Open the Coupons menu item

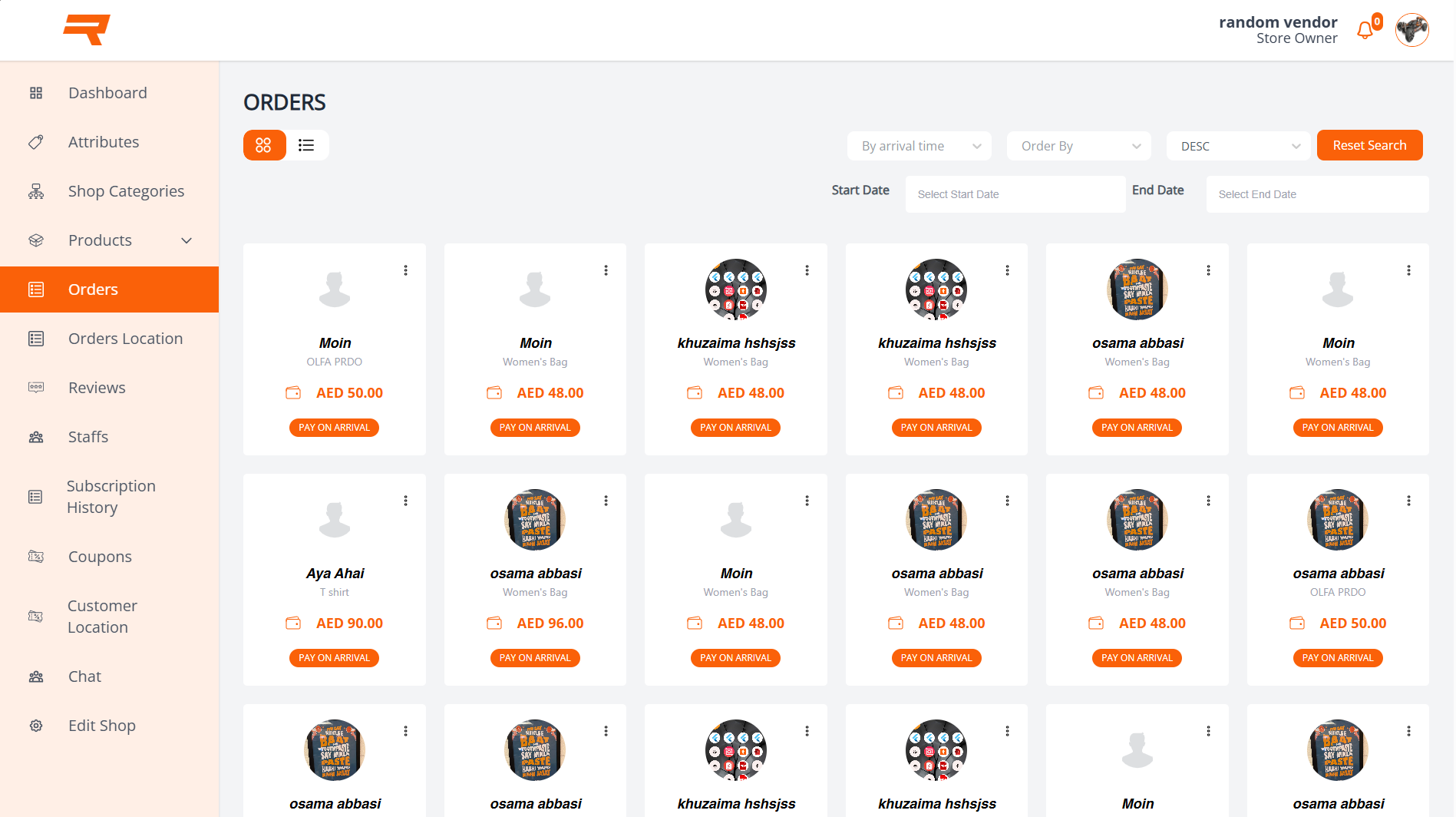point(109,557)
